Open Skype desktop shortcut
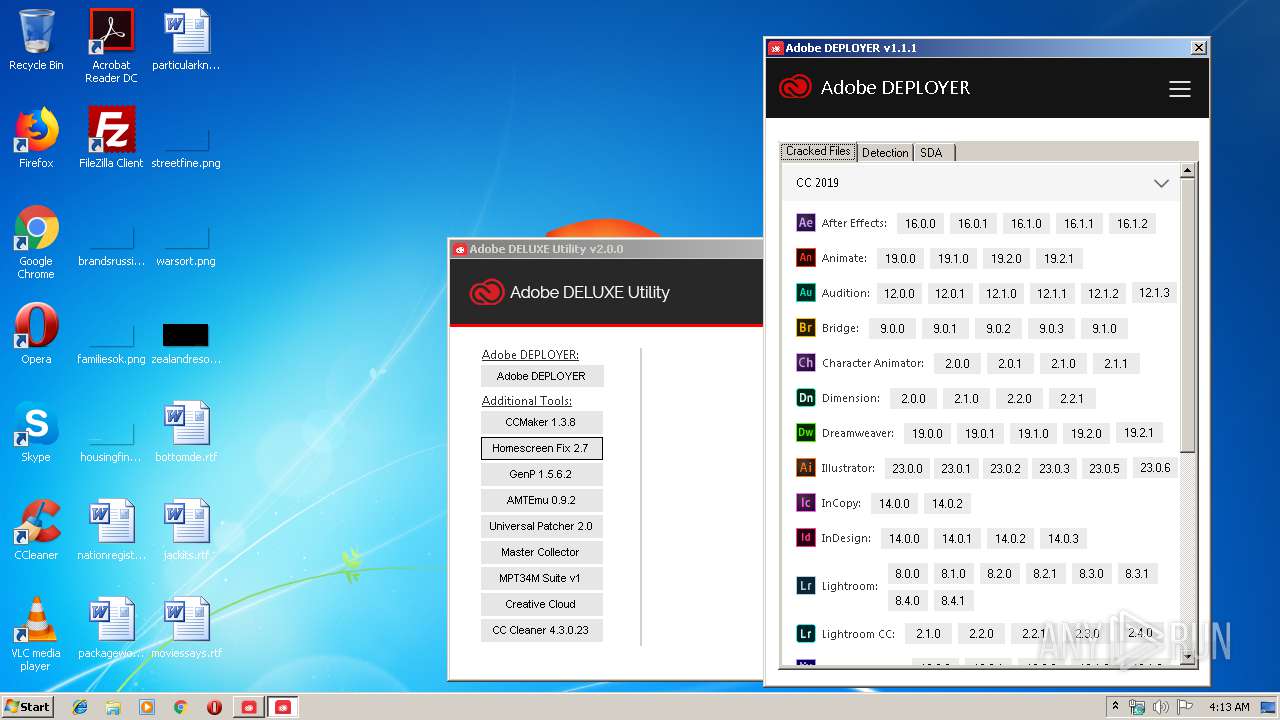The width and height of the screenshot is (1280, 720). pos(36,432)
